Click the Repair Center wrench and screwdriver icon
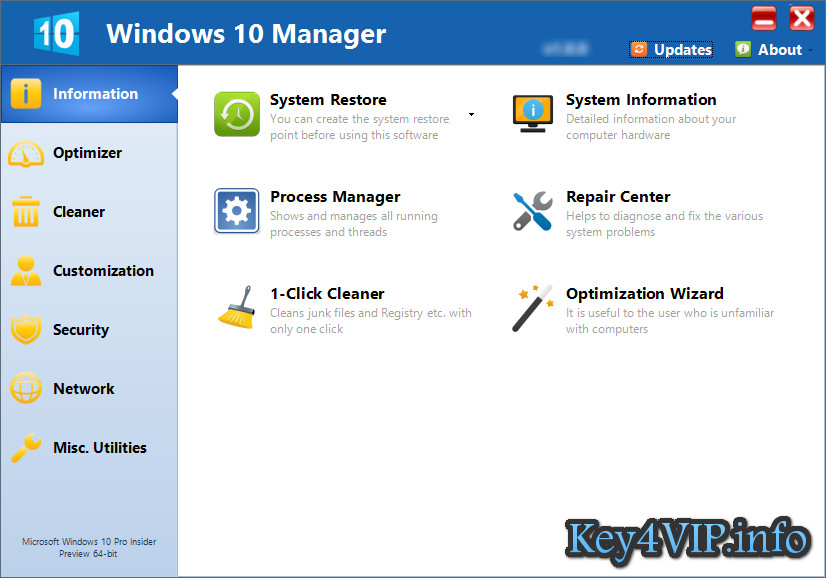 tap(533, 211)
